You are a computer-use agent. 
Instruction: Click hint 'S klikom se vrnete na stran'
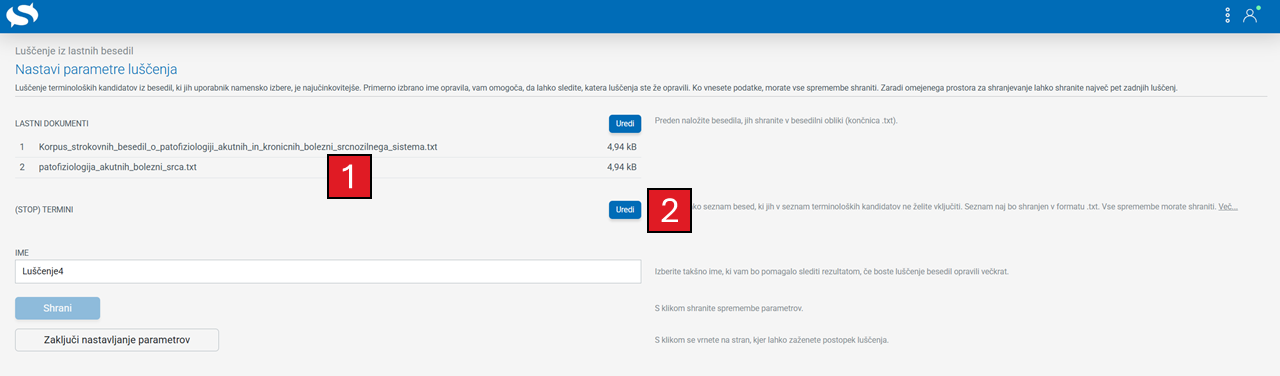coord(771,340)
